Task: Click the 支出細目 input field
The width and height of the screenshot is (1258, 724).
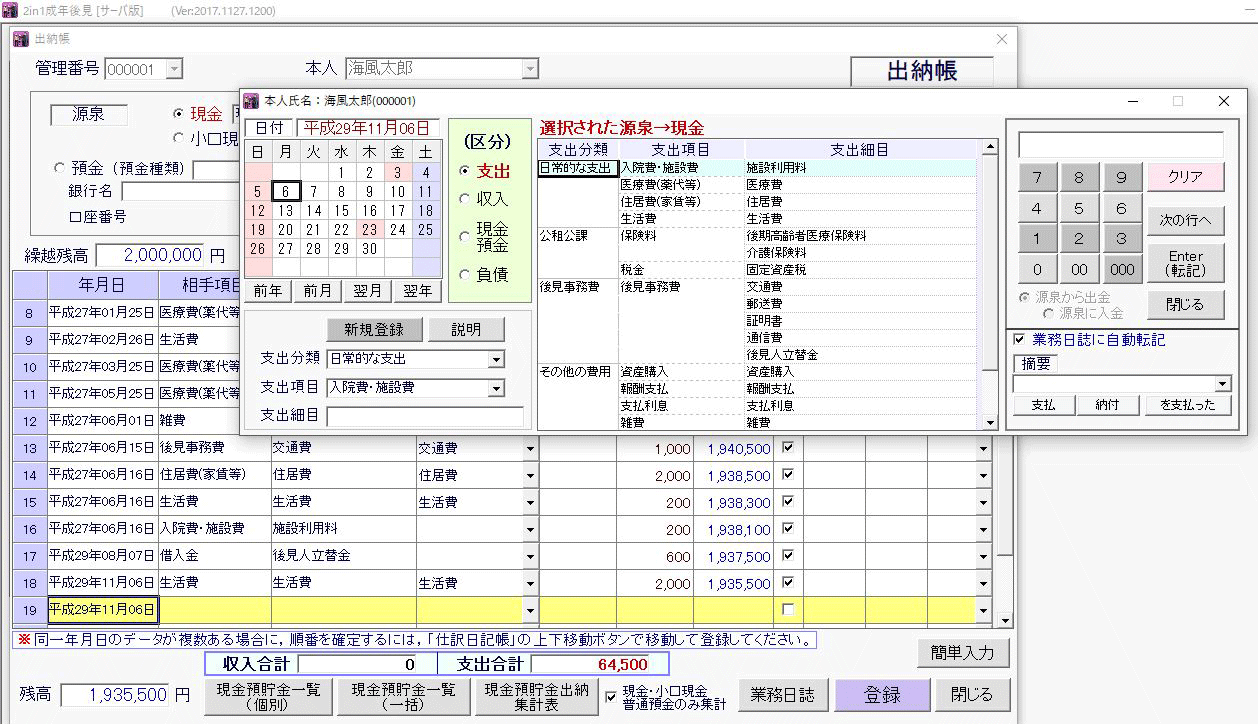Action: pyautogui.click(x=425, y=416)
